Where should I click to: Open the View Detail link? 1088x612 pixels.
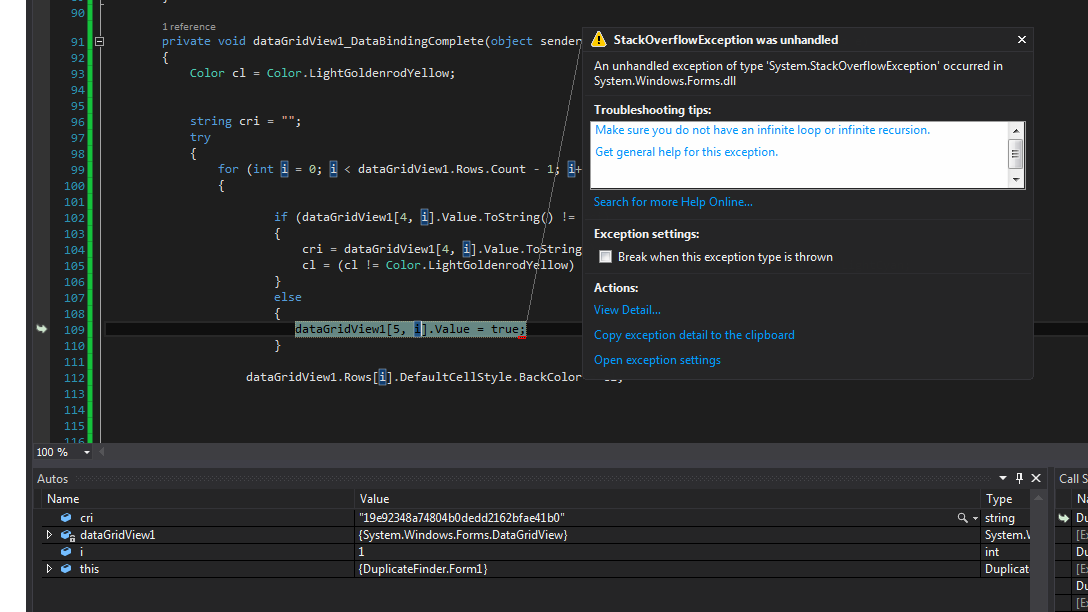(x=627, y=310)
